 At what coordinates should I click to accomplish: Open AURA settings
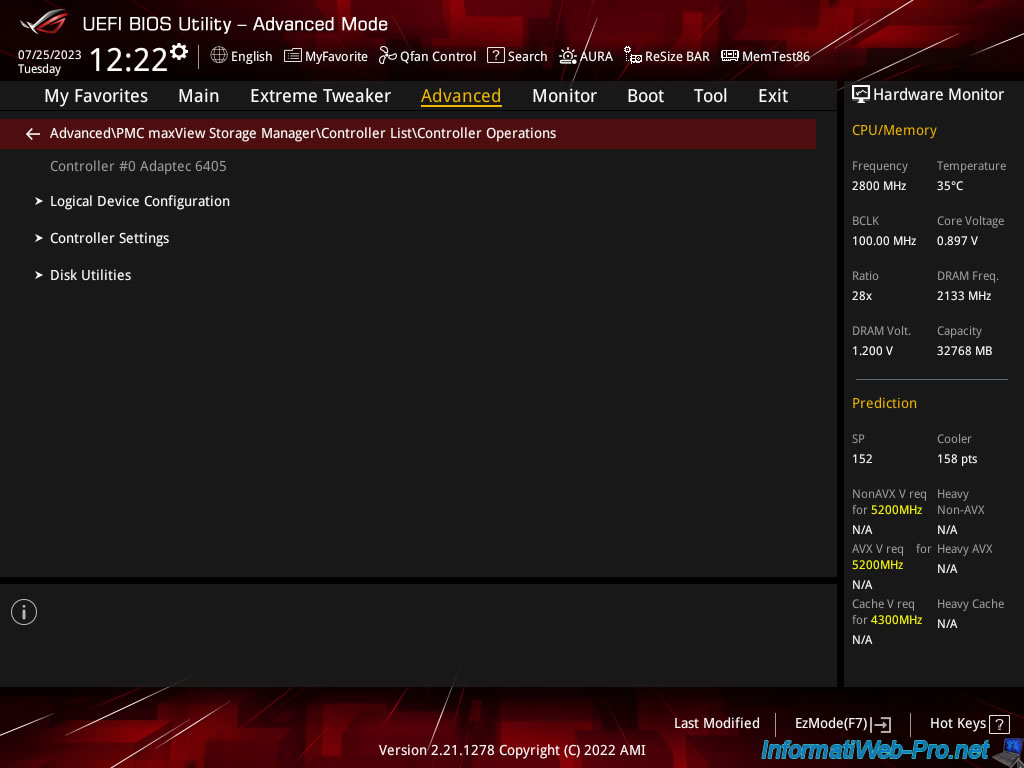coord(596,57)
